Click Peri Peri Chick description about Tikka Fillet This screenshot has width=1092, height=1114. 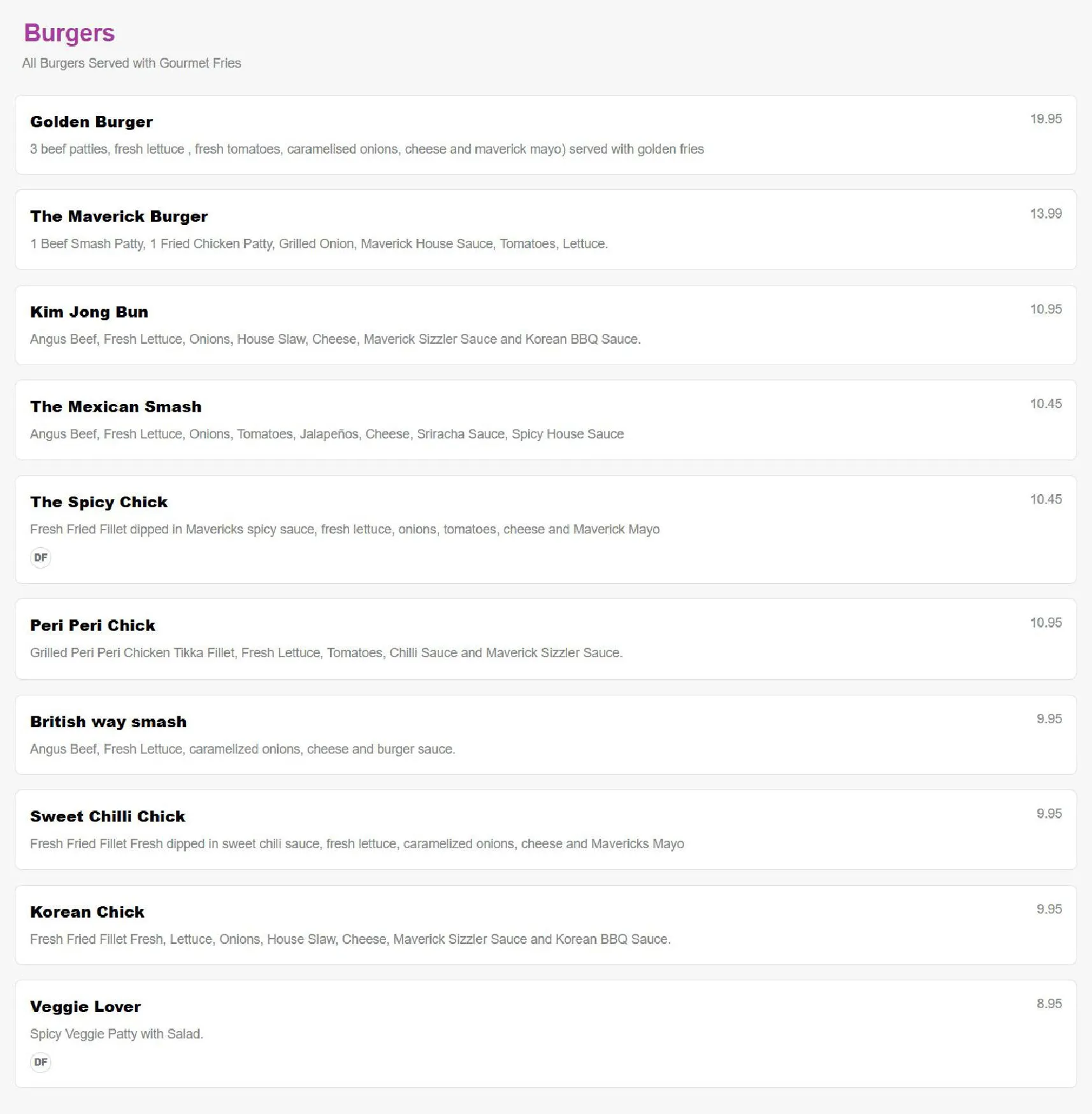pyautogui.click(x=326, y=653)
